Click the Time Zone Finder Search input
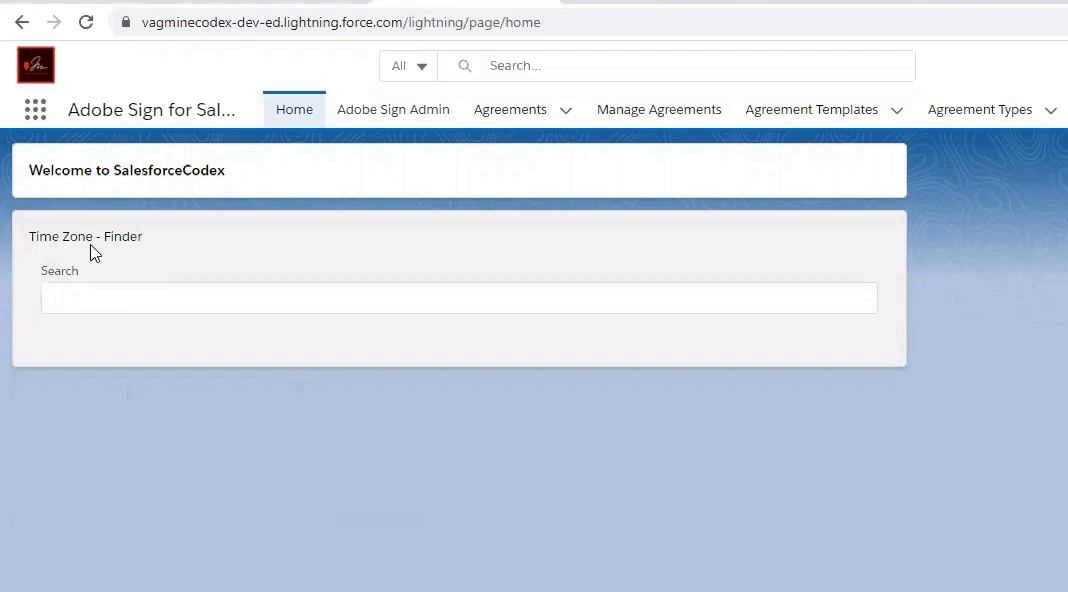1068x592 pixels. pyautogui.click(x=459, y=298)
